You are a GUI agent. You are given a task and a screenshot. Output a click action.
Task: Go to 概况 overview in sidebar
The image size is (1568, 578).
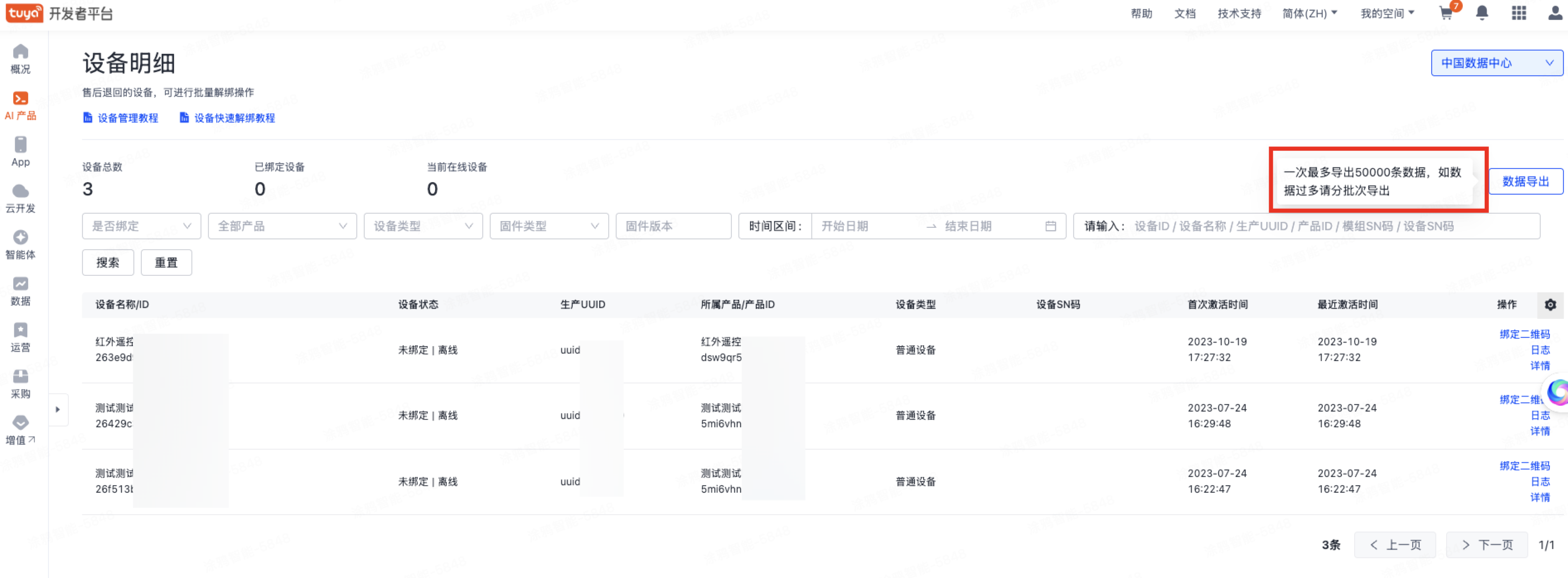coord(20,59)
